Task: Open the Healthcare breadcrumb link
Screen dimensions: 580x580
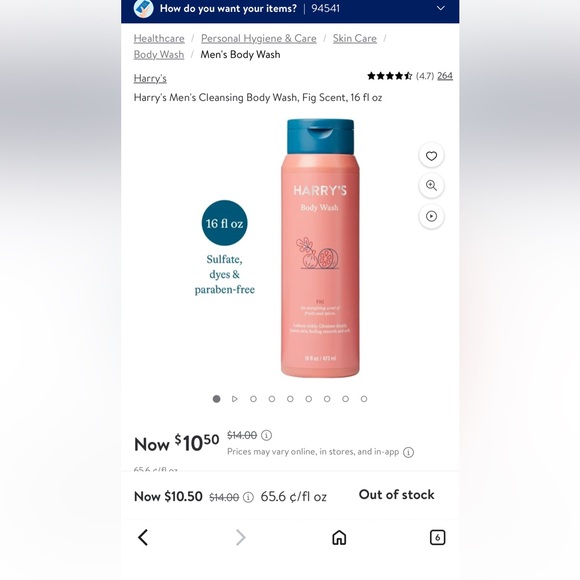Action: [x=159, y=38]
